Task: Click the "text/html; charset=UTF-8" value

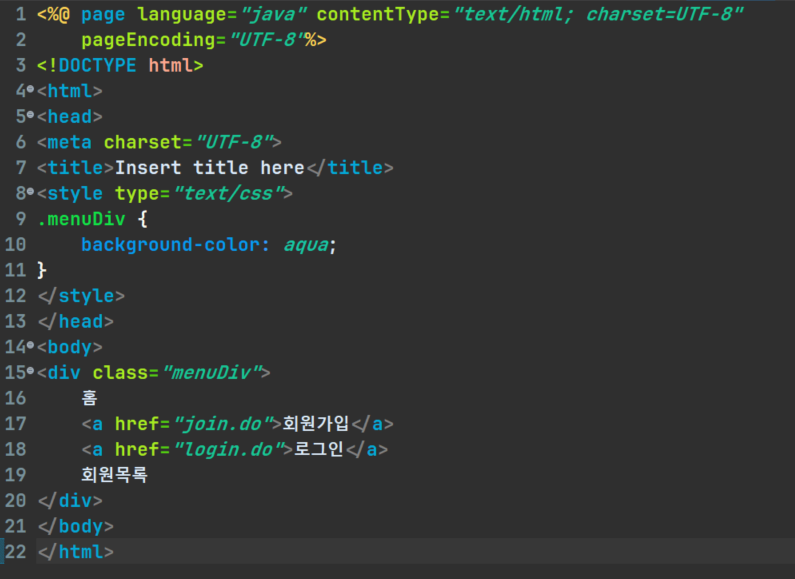Action: [598, 14]
